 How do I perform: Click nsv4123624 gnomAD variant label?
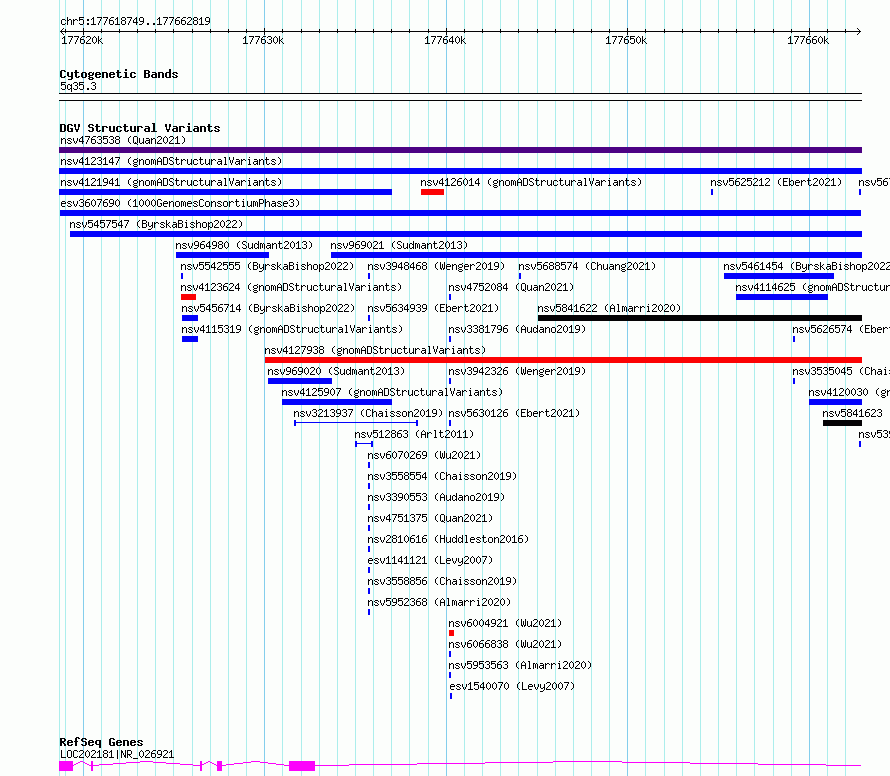coord(291,287)
